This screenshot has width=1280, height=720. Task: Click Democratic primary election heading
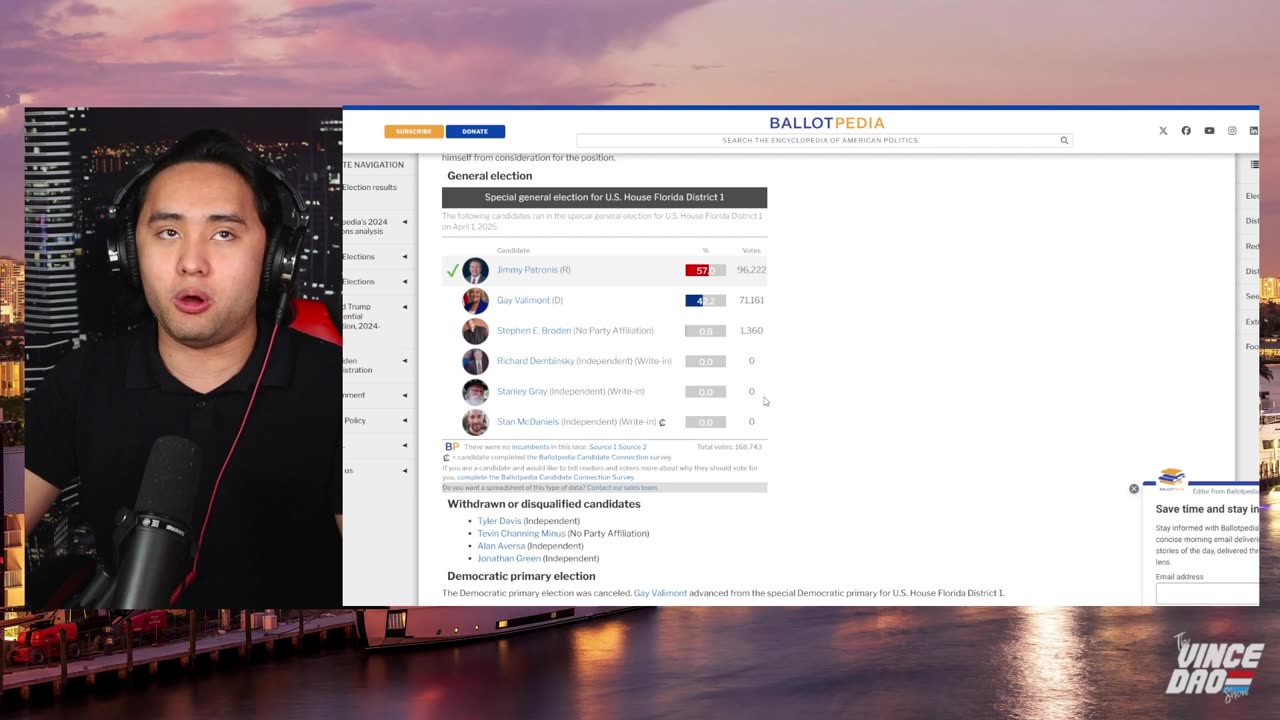point(521,576)
